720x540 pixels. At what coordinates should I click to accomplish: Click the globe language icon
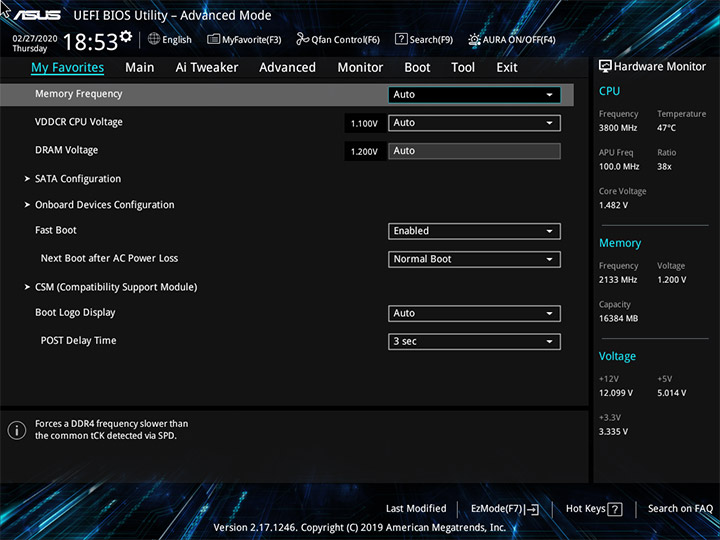154,39
